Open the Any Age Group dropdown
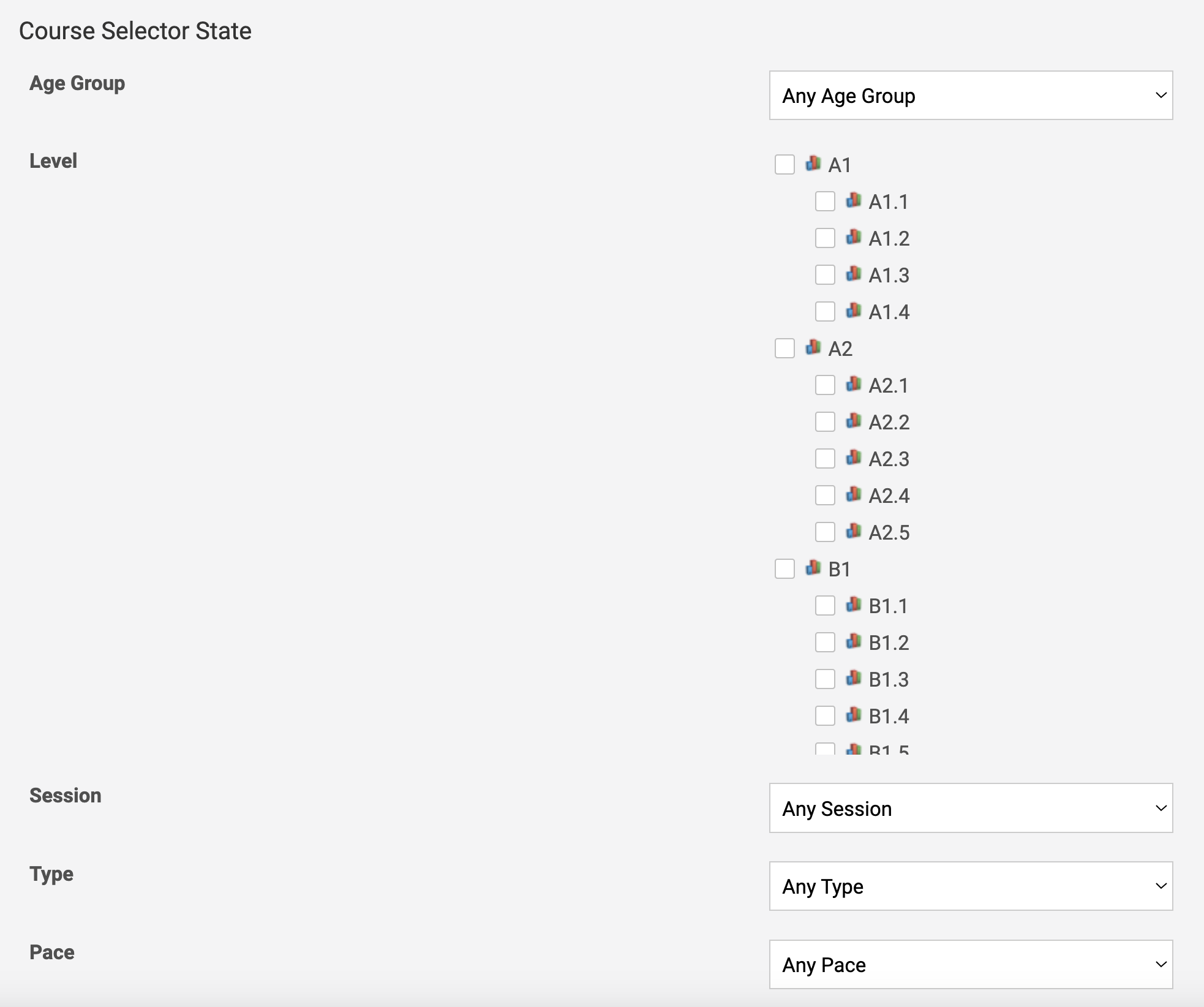The image size is (1204, 1007). coord(971,96)
